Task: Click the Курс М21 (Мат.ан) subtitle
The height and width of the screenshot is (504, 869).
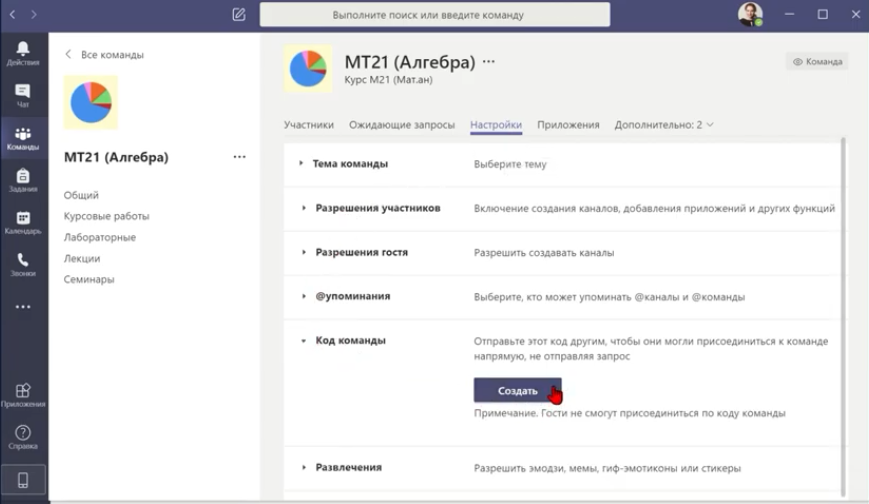Action: tap(389, 80)
